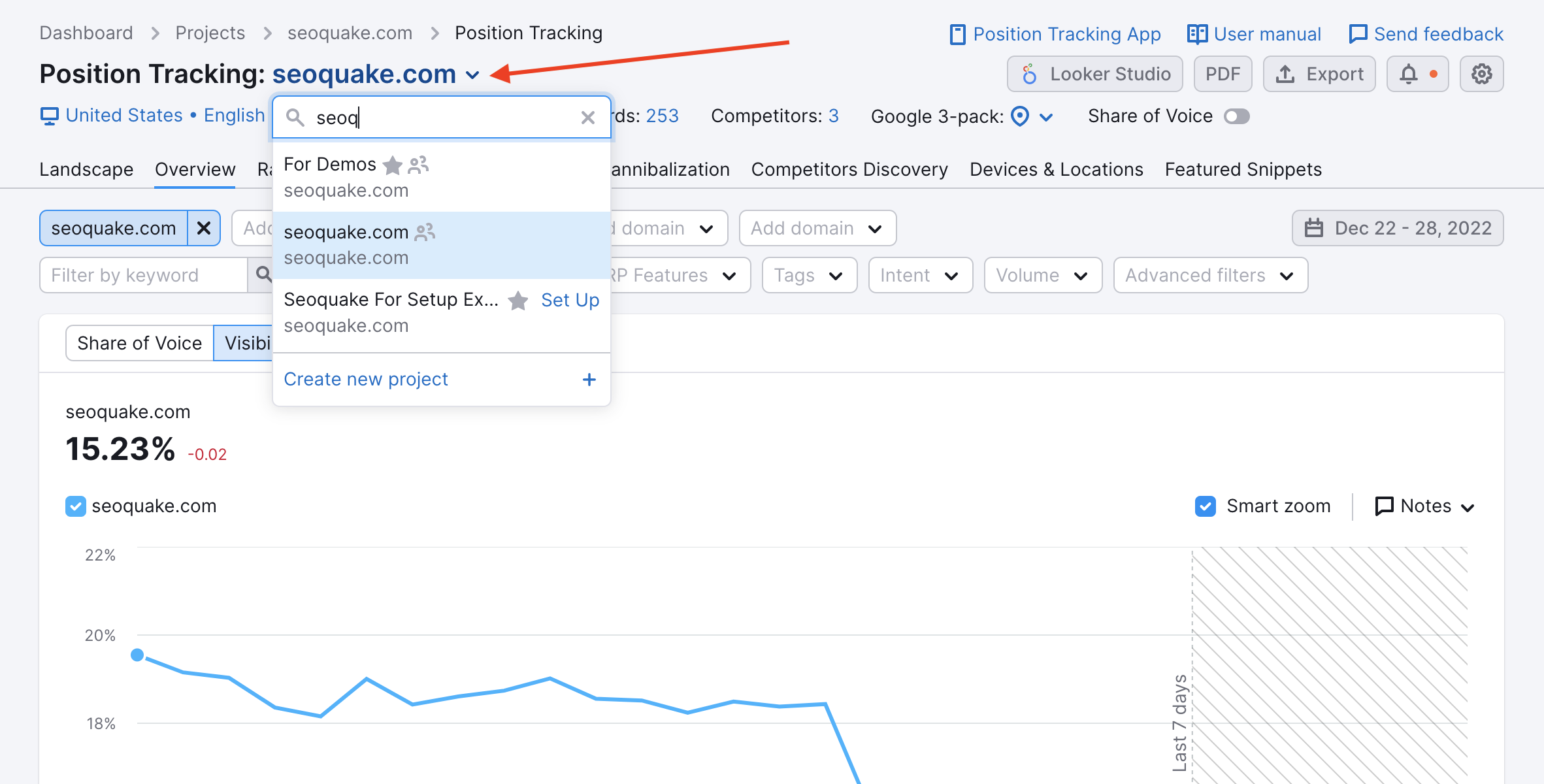Go to the Featured Snippets tab
This screenshot has height=784, width=1544.
1243,169
